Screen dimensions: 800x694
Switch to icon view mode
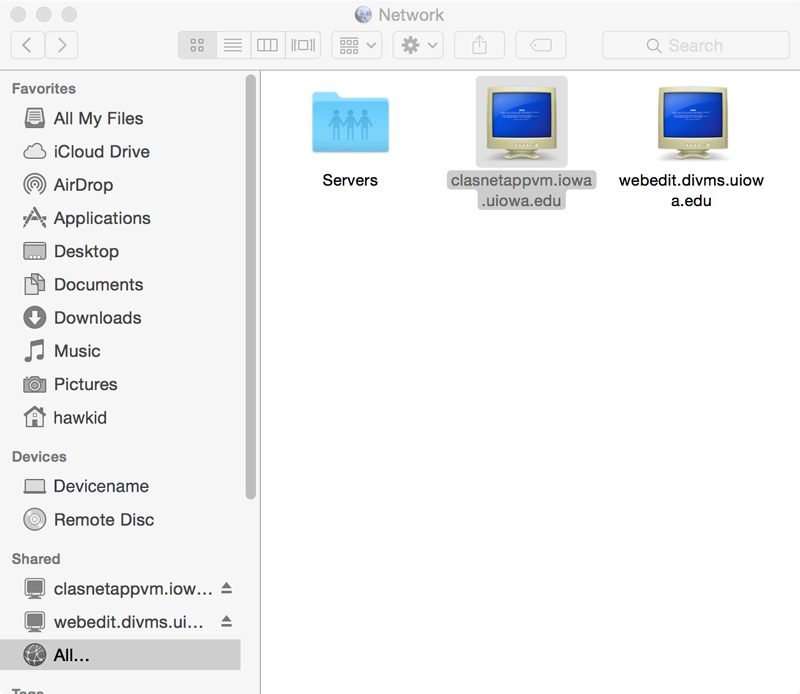pos(196,45)
